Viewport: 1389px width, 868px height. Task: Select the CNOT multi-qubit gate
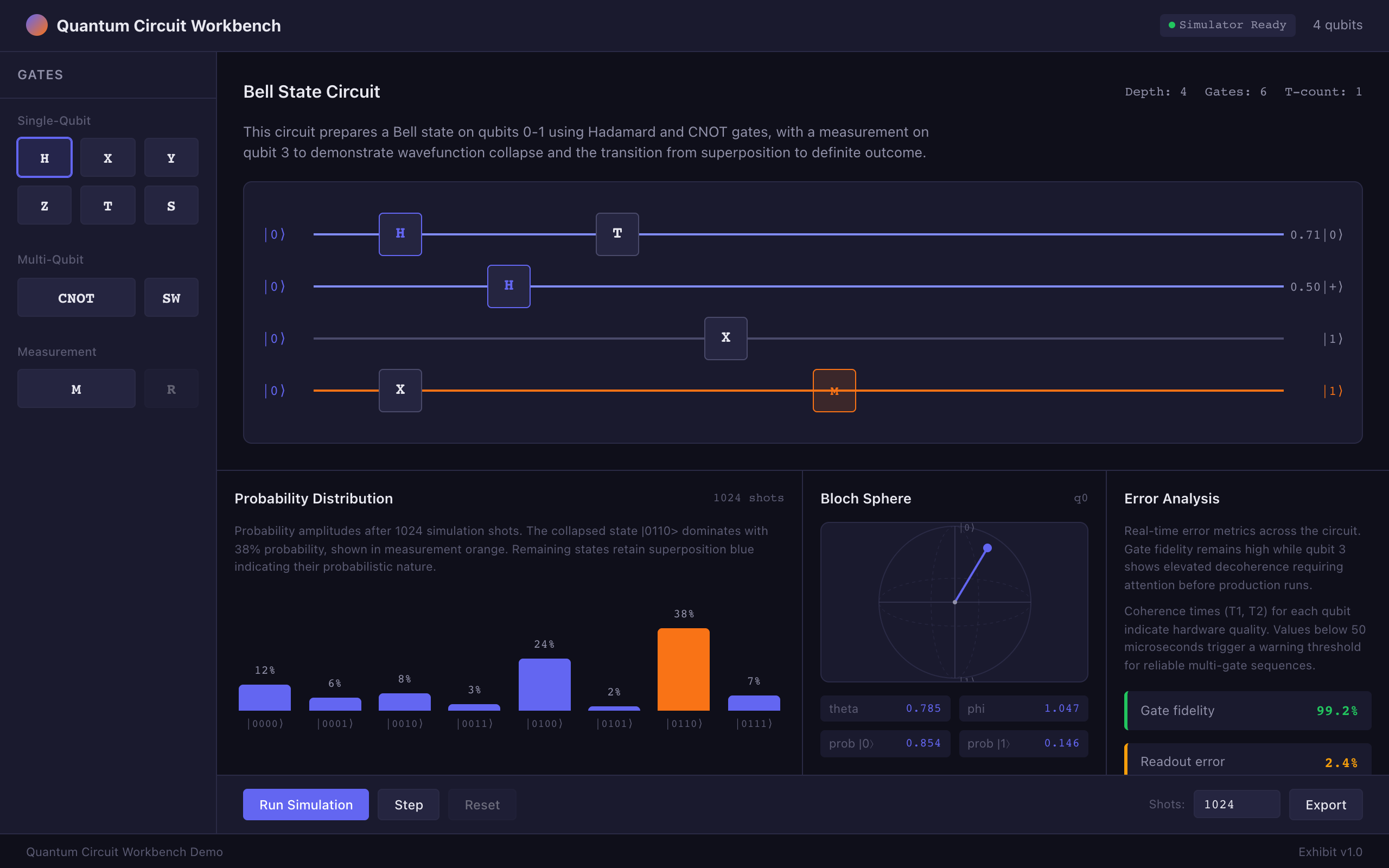76,298
